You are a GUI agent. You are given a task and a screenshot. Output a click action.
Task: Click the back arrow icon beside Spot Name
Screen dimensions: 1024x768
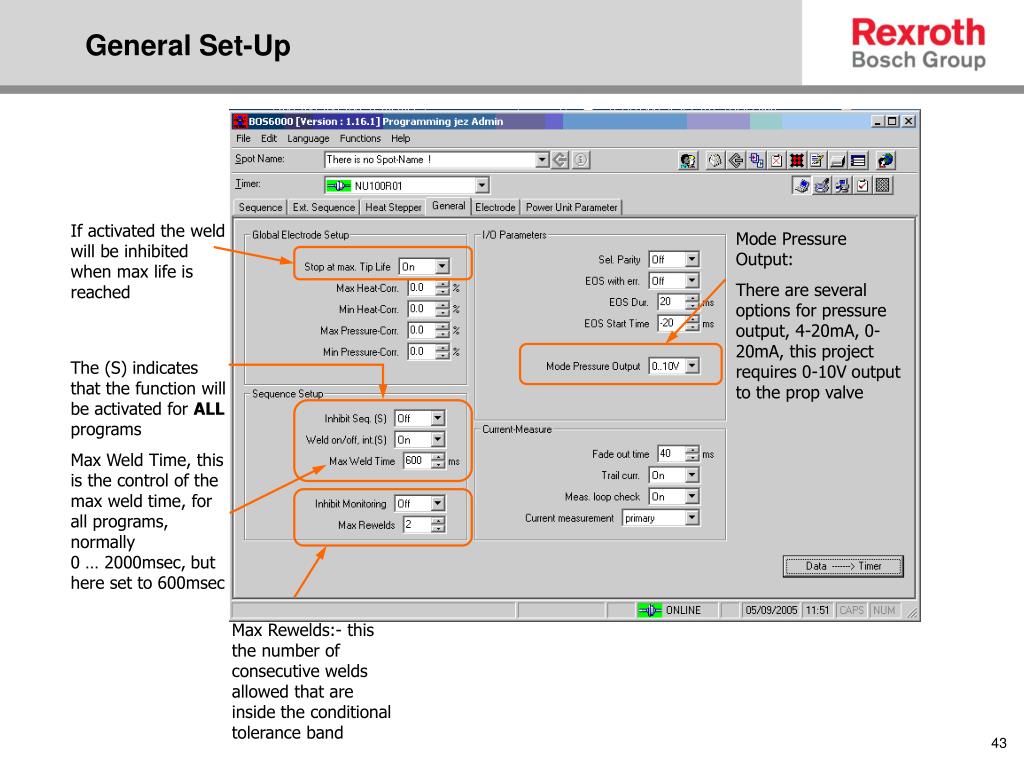coord(560,160)
